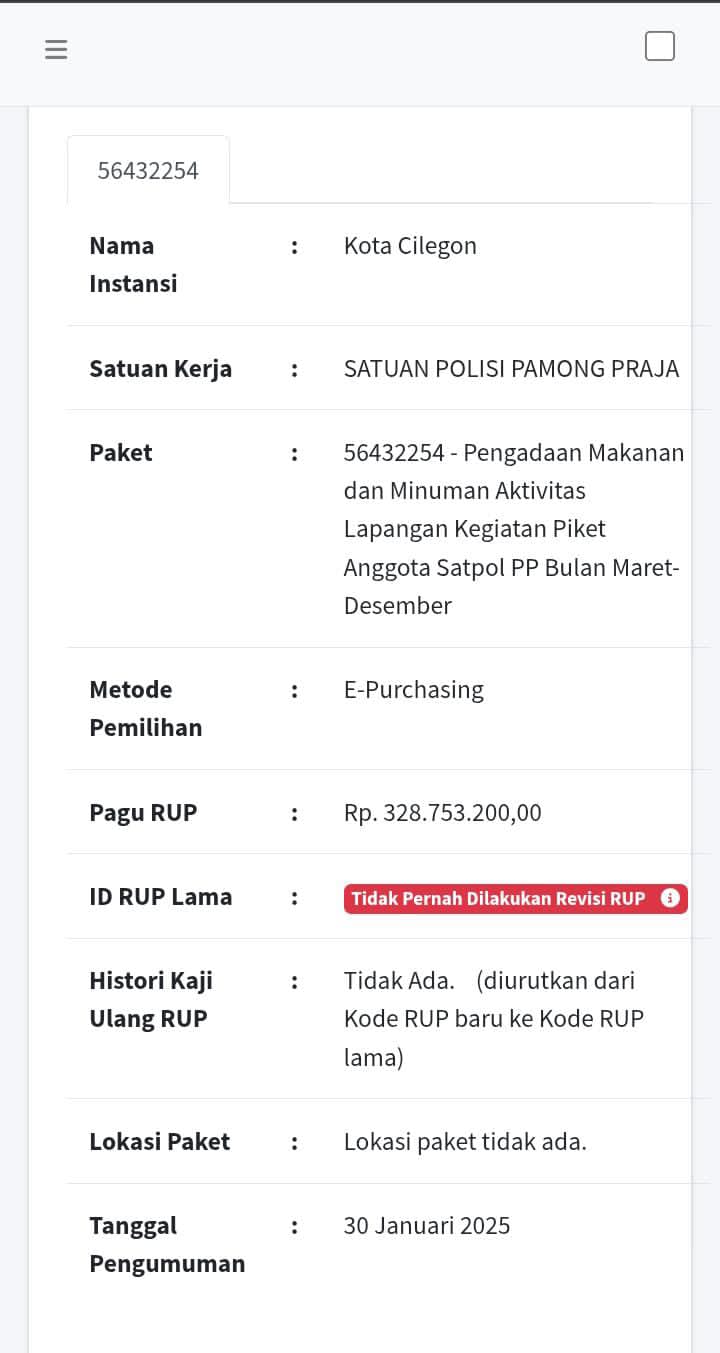Click the Pagu RUP amount Rp. 328.753.200,00

coord(442,813)
